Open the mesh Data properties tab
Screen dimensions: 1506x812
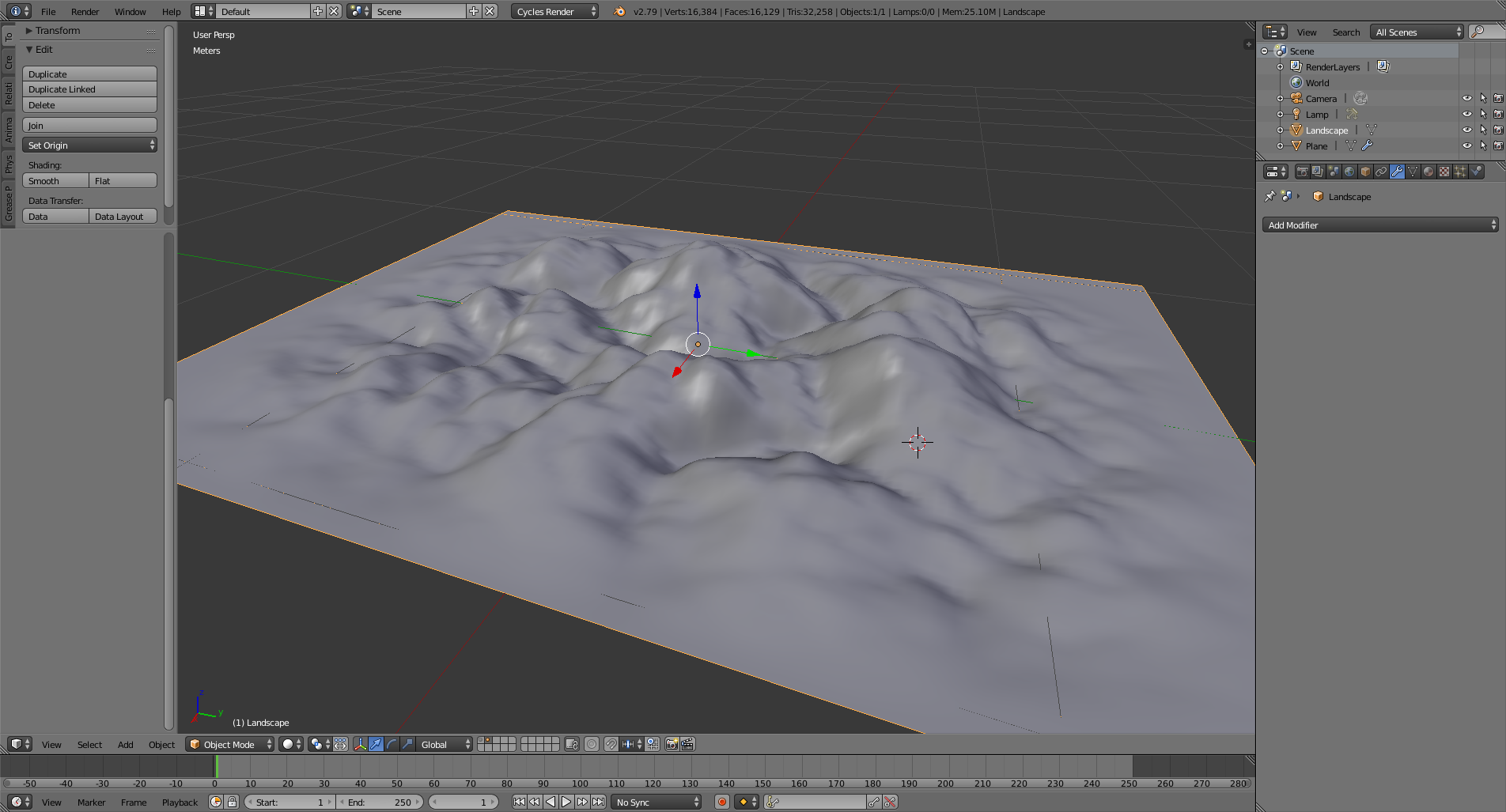click(x=1413, y=172)
